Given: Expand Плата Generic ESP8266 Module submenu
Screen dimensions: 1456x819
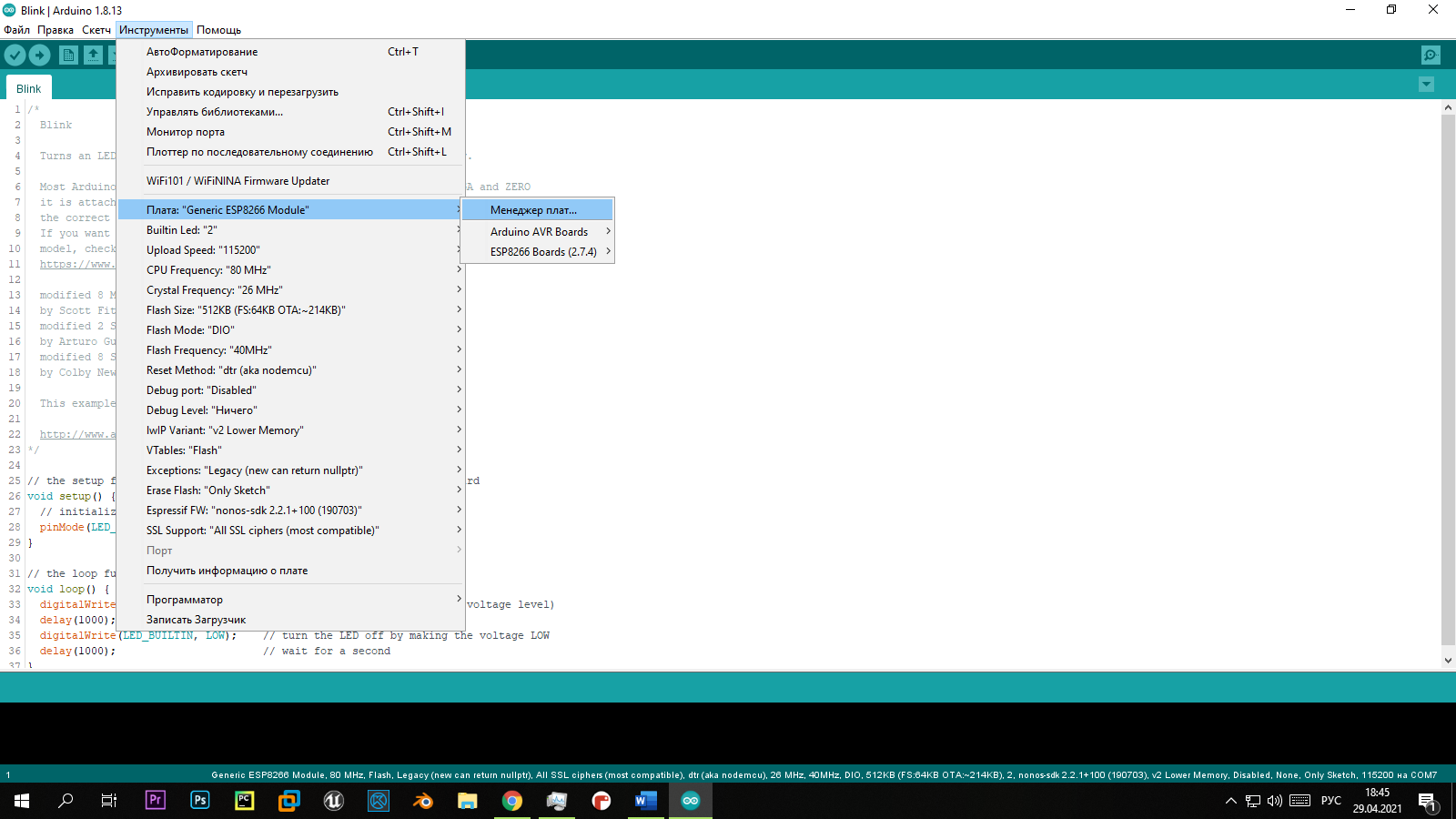Looking at the screenshot, I should point(290,210).
